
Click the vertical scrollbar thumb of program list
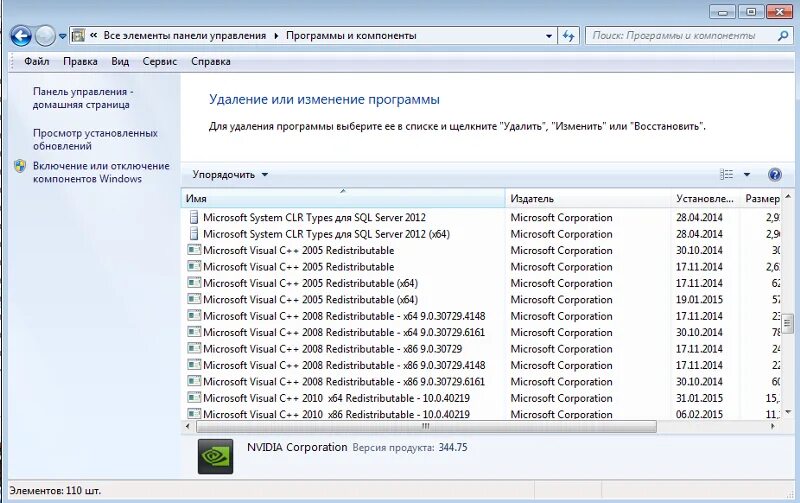point(787,322)
